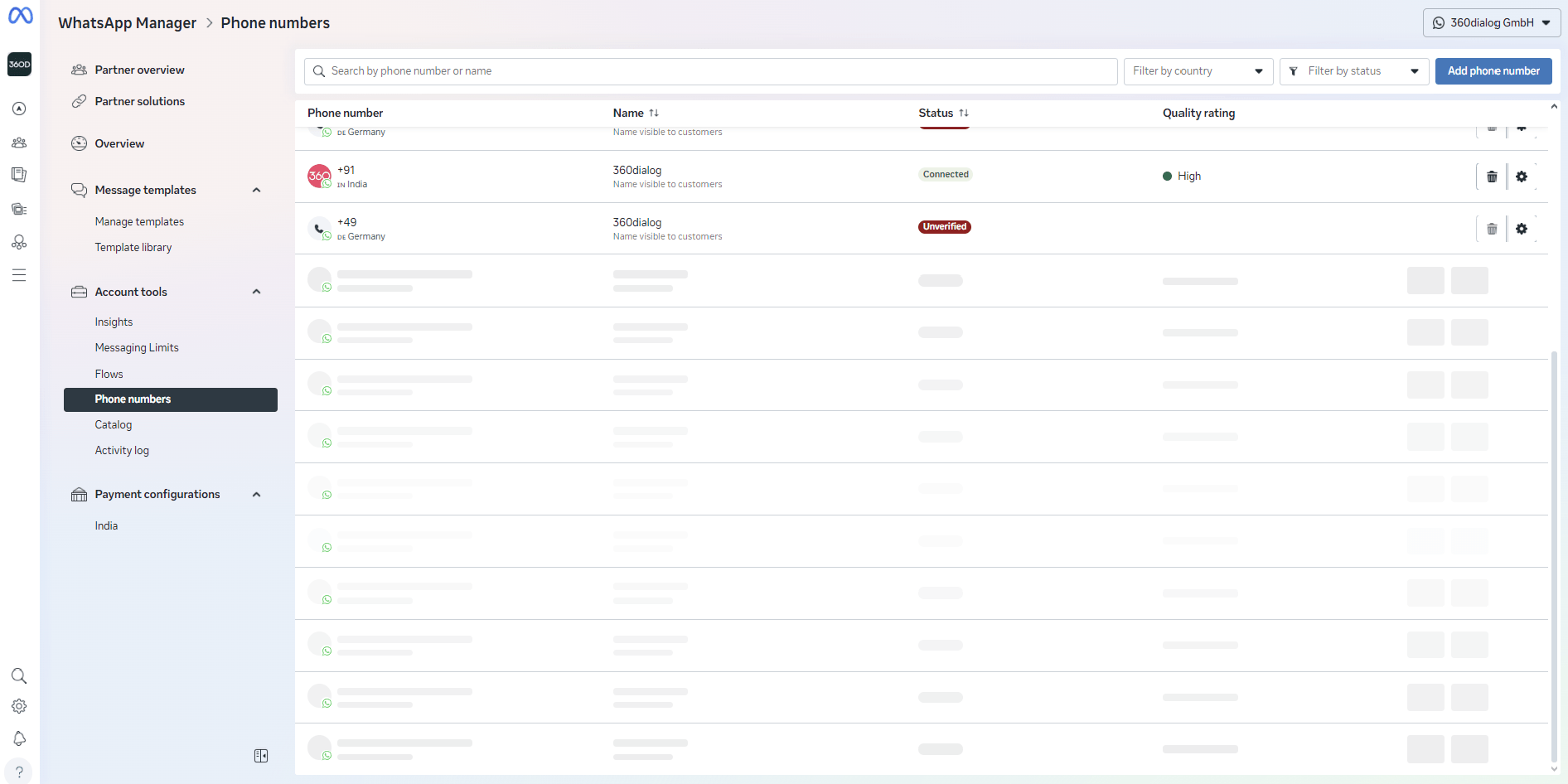Click the Phone number column header
The image size is (1568, 784).
click(345, 113)
